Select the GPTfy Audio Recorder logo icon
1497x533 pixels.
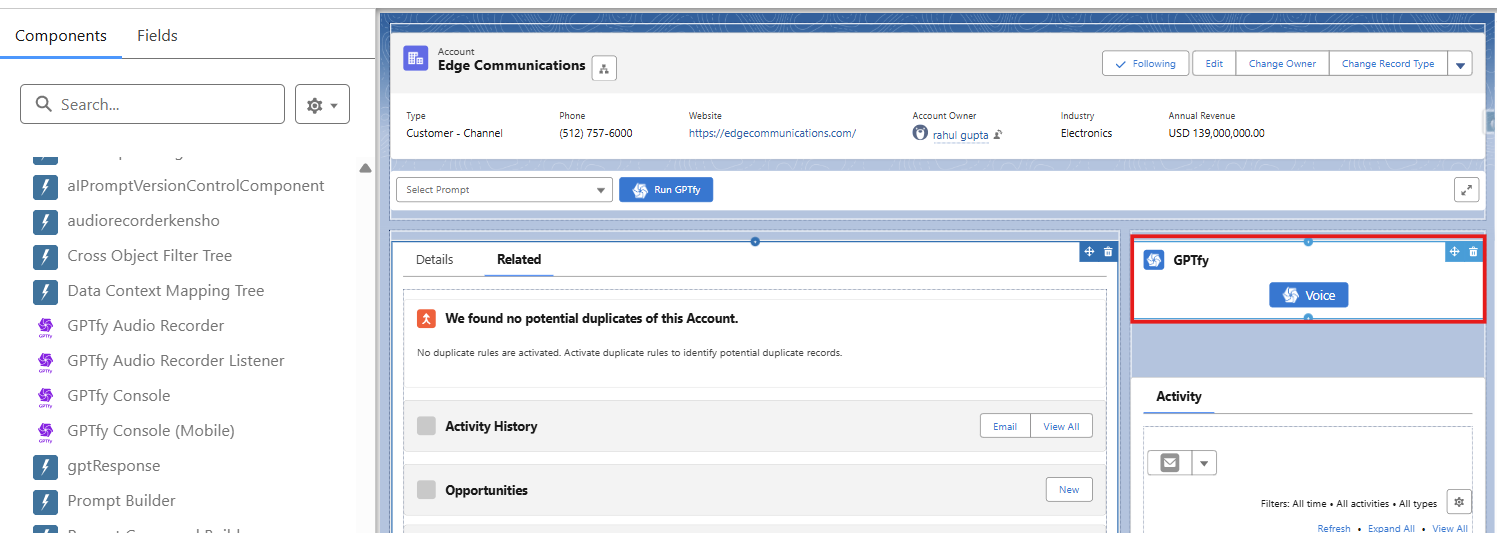point(44,326)
